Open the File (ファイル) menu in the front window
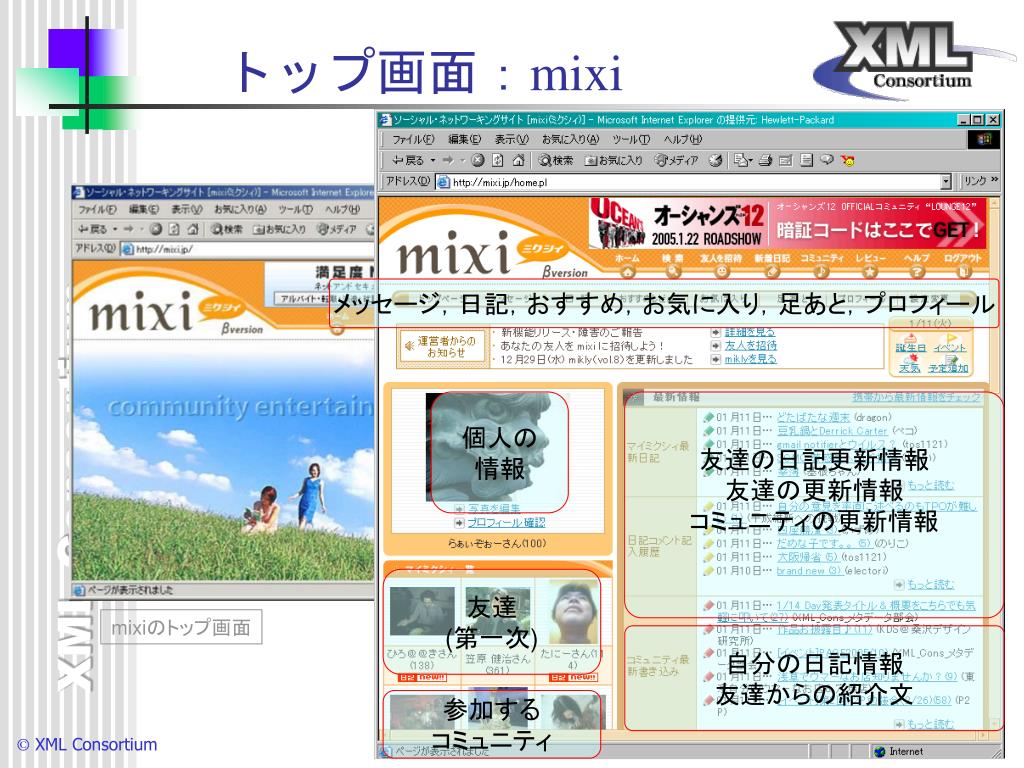This screenshot has width=1024, height=768. click(x=413, y=139)
